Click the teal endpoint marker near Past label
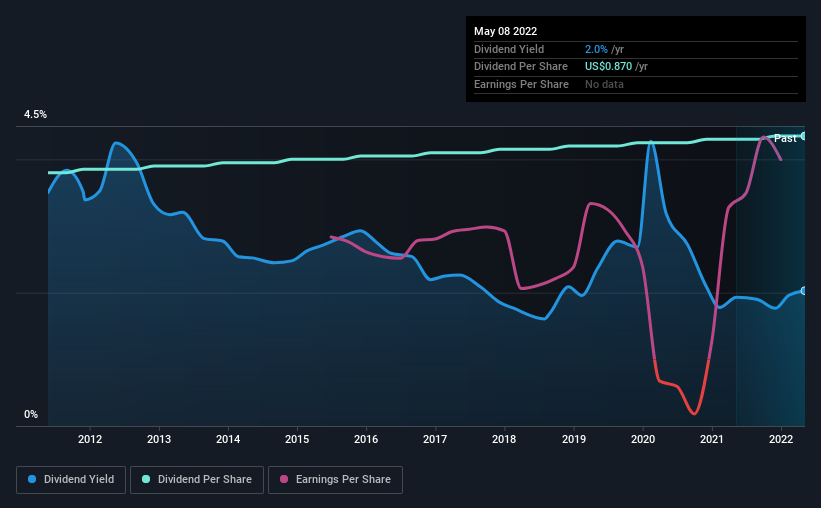The image size is (821, 508). [803, 136]
